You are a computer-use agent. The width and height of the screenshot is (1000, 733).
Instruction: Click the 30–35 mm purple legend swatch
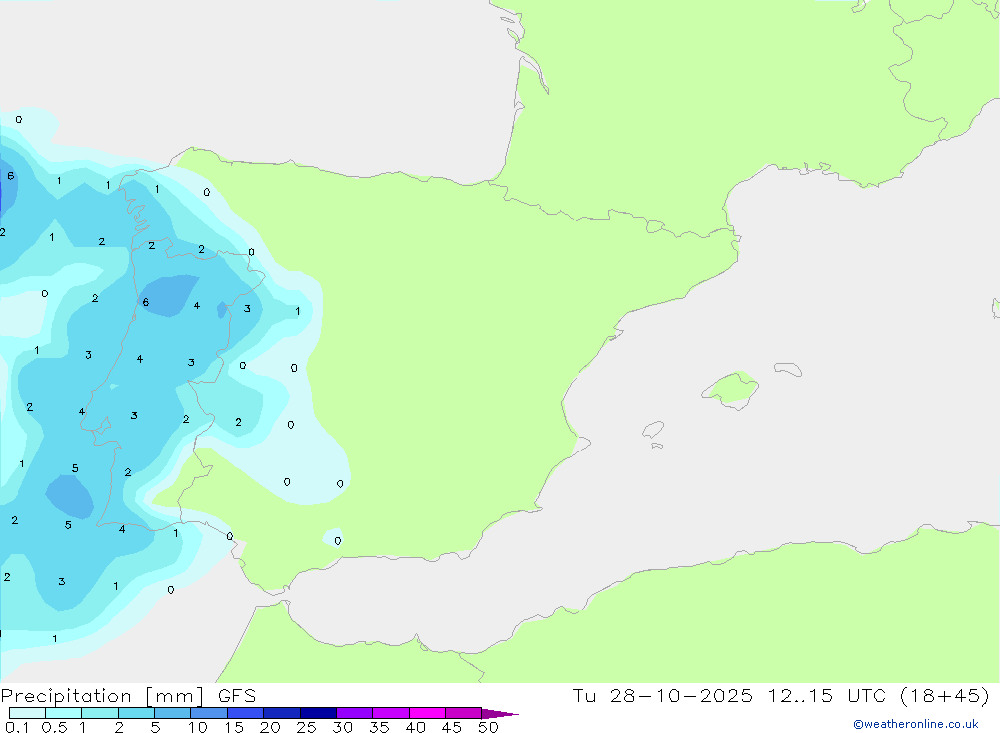pyautogui.click(x=355, y=713)
